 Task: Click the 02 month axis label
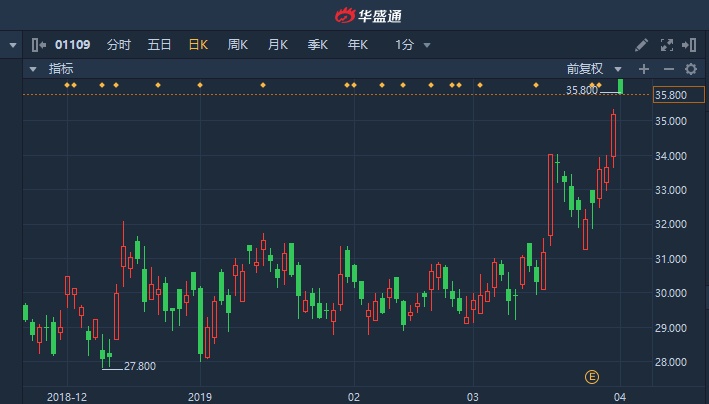tap(354, 397)
